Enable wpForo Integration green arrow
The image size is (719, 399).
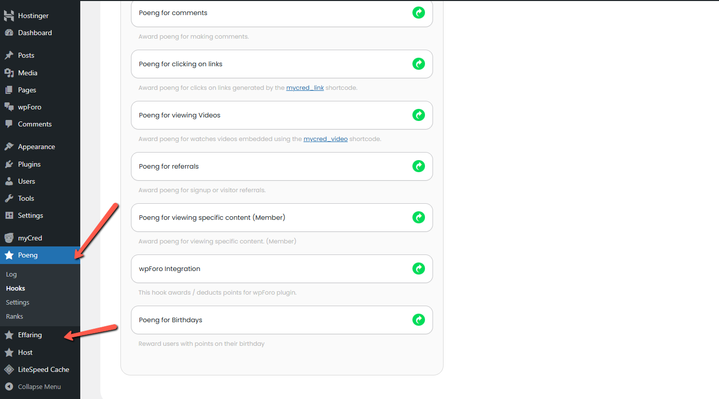click(x=418, y=268)
